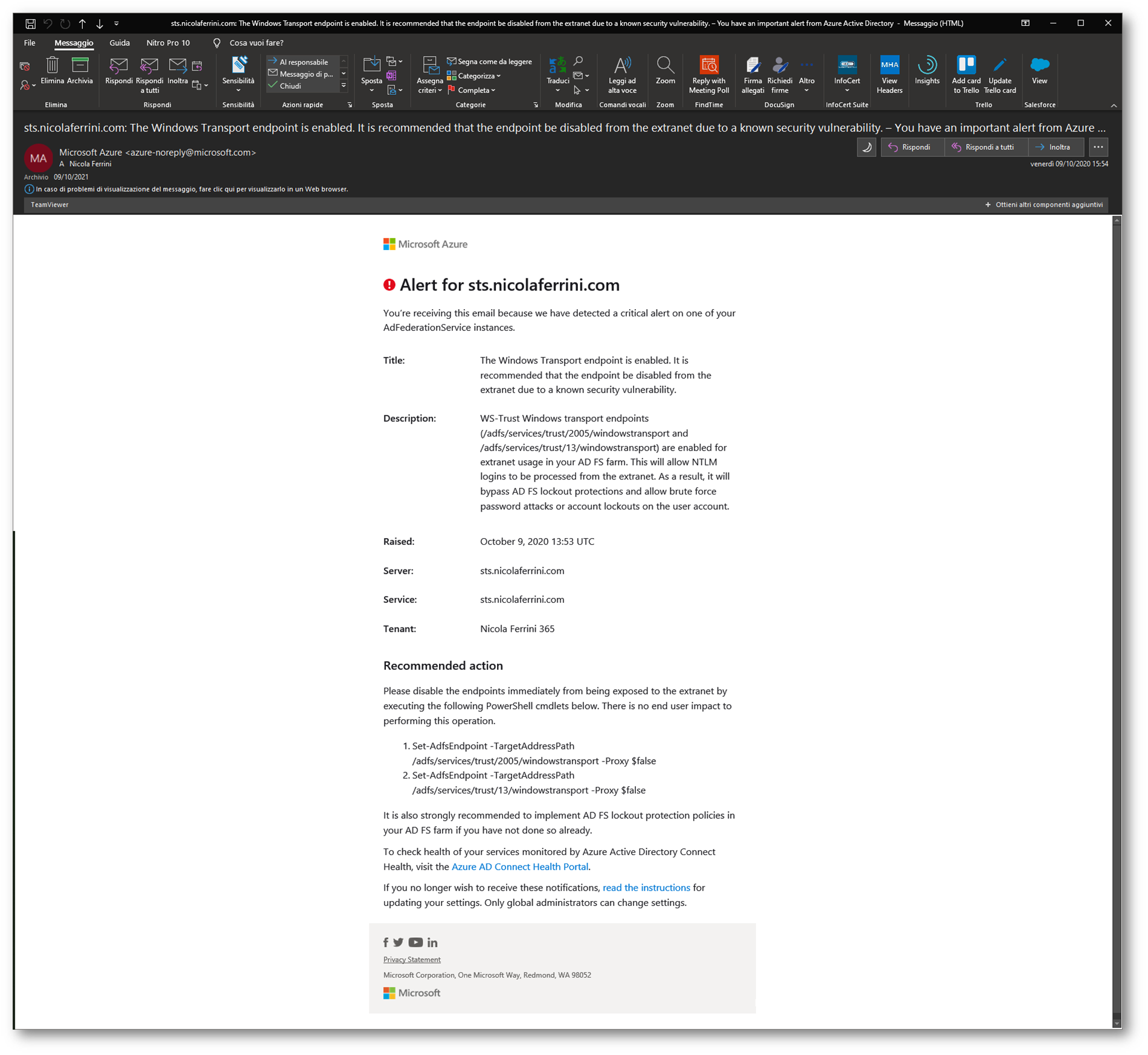Click the view-in-browser info bar
The width and height of the screenshot is (1148, 1055).
pos(186,189)
